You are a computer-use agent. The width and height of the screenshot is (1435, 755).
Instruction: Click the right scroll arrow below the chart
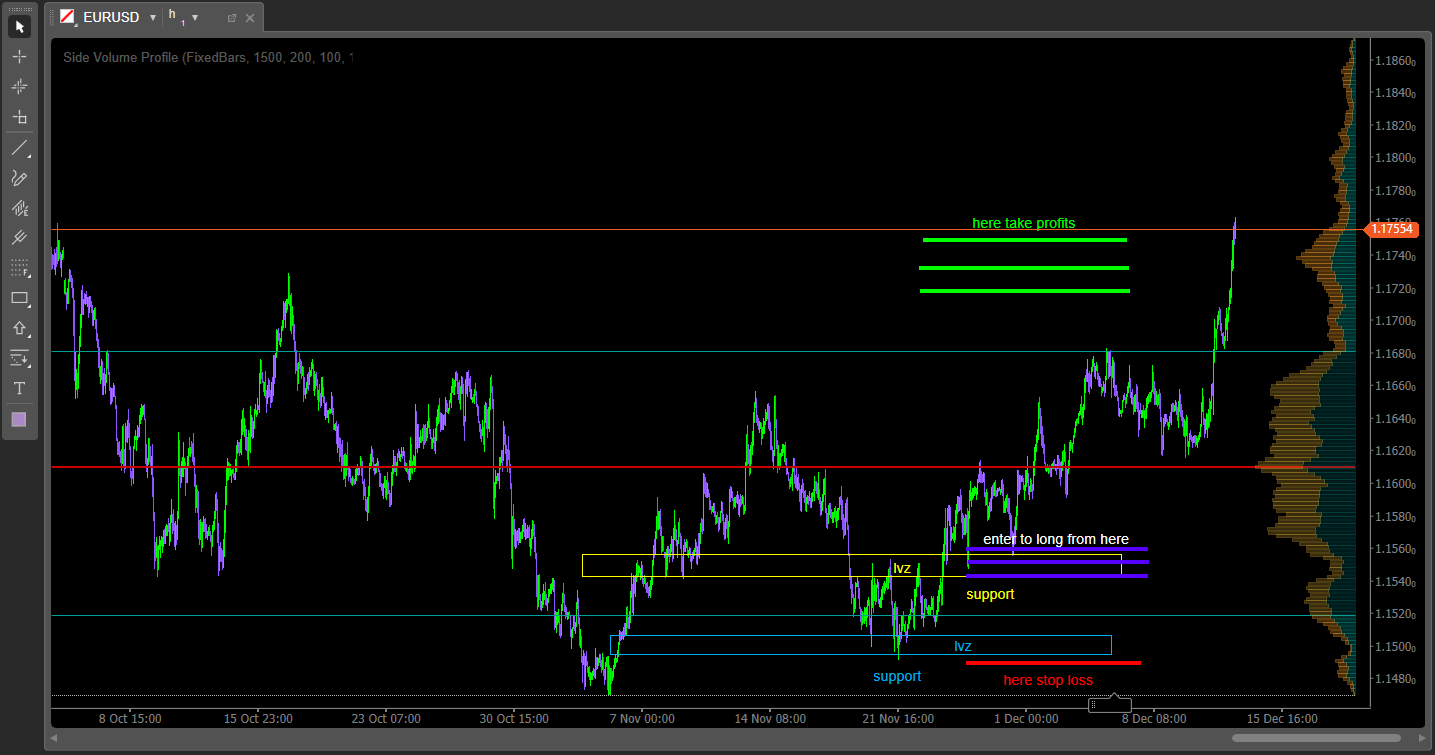point(1417,738)
